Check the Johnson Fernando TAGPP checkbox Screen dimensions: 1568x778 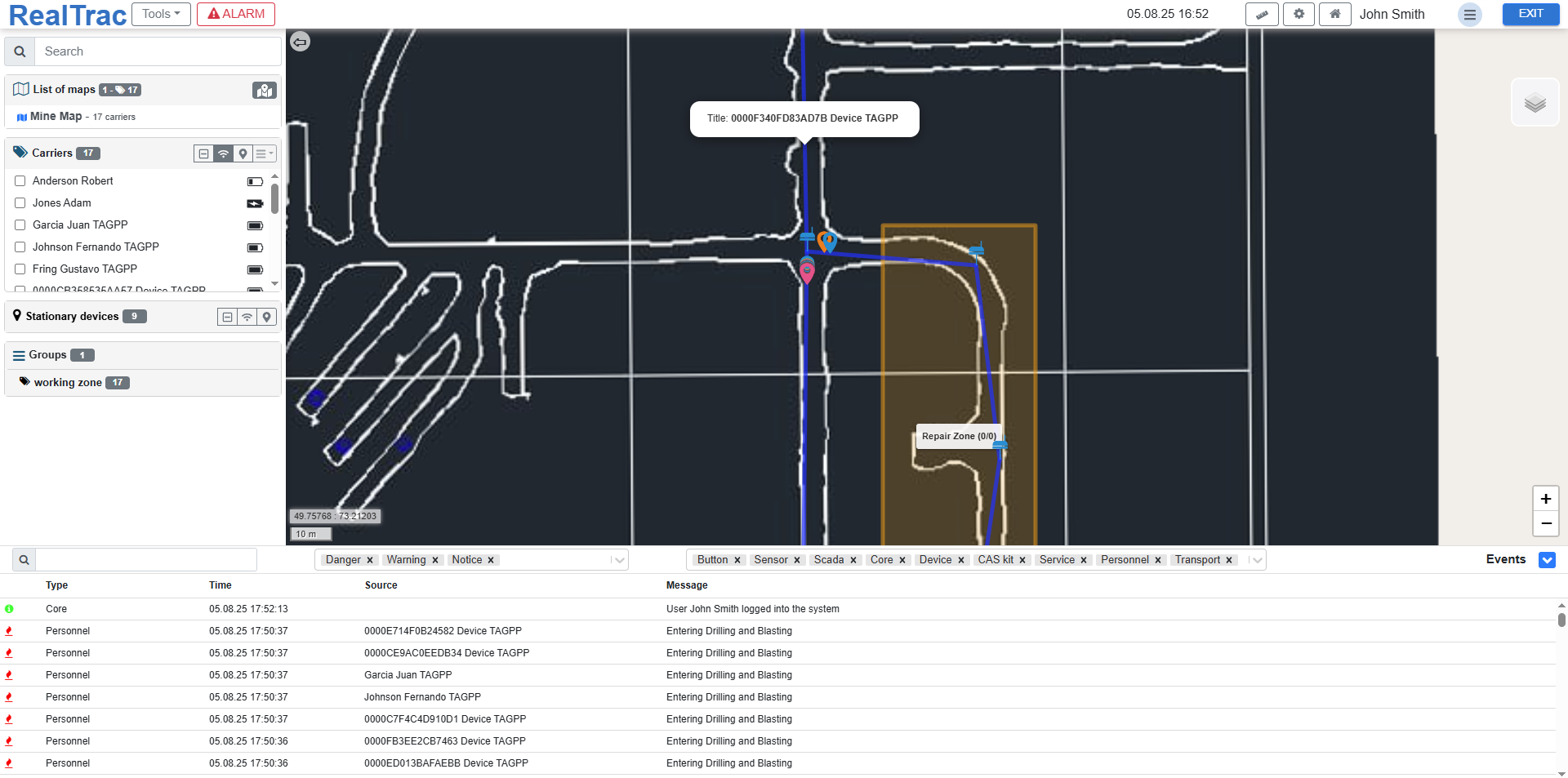20,247
